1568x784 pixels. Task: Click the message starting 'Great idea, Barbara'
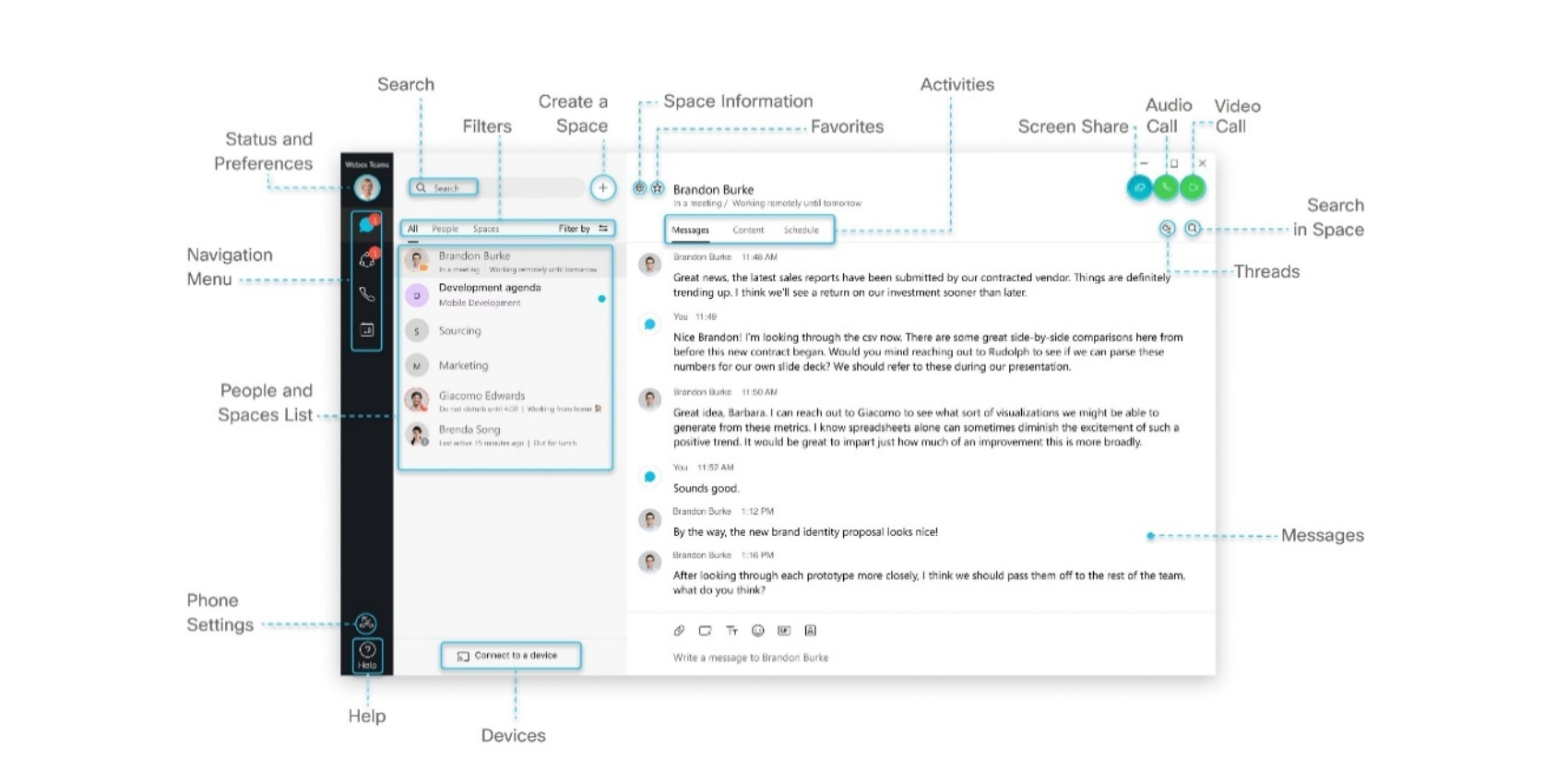926,428
